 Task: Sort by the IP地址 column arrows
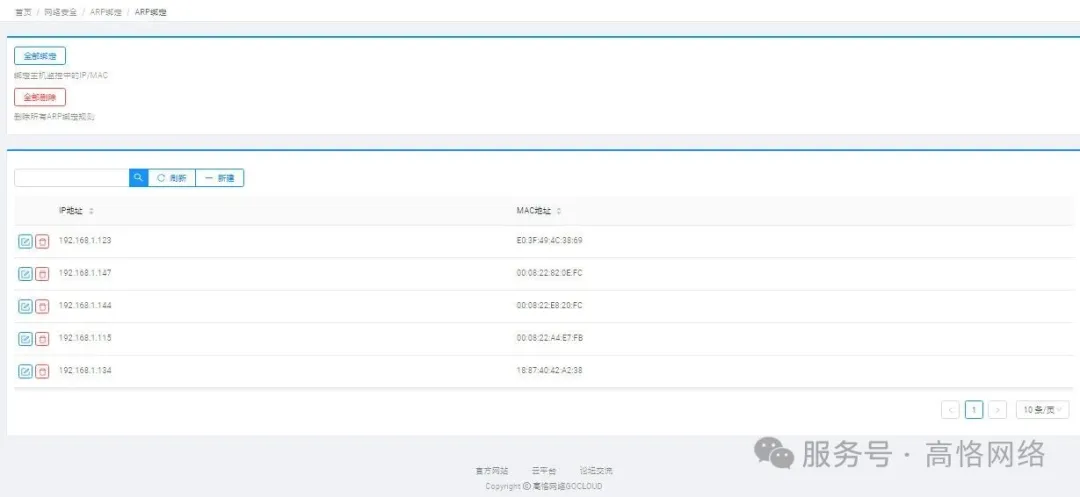click(x=92, y=211)
